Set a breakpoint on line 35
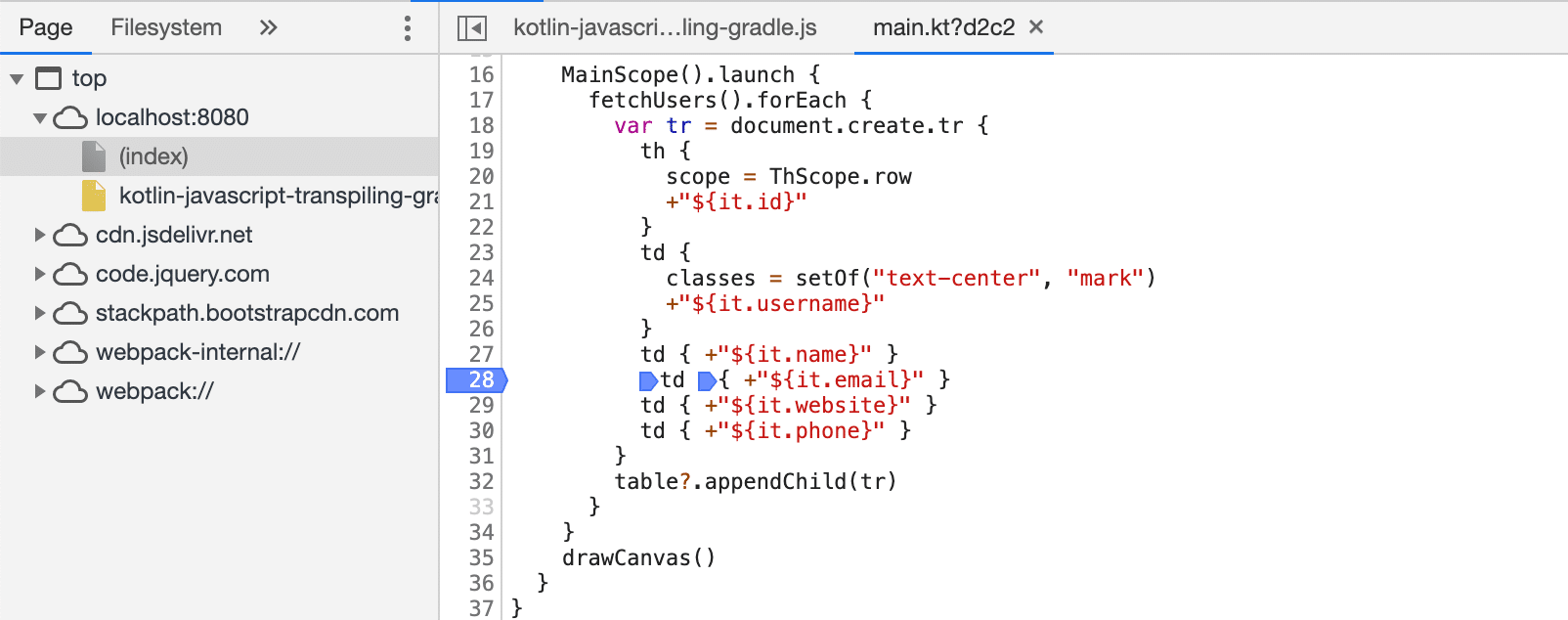1568x620 pixels. click(482, 557)
